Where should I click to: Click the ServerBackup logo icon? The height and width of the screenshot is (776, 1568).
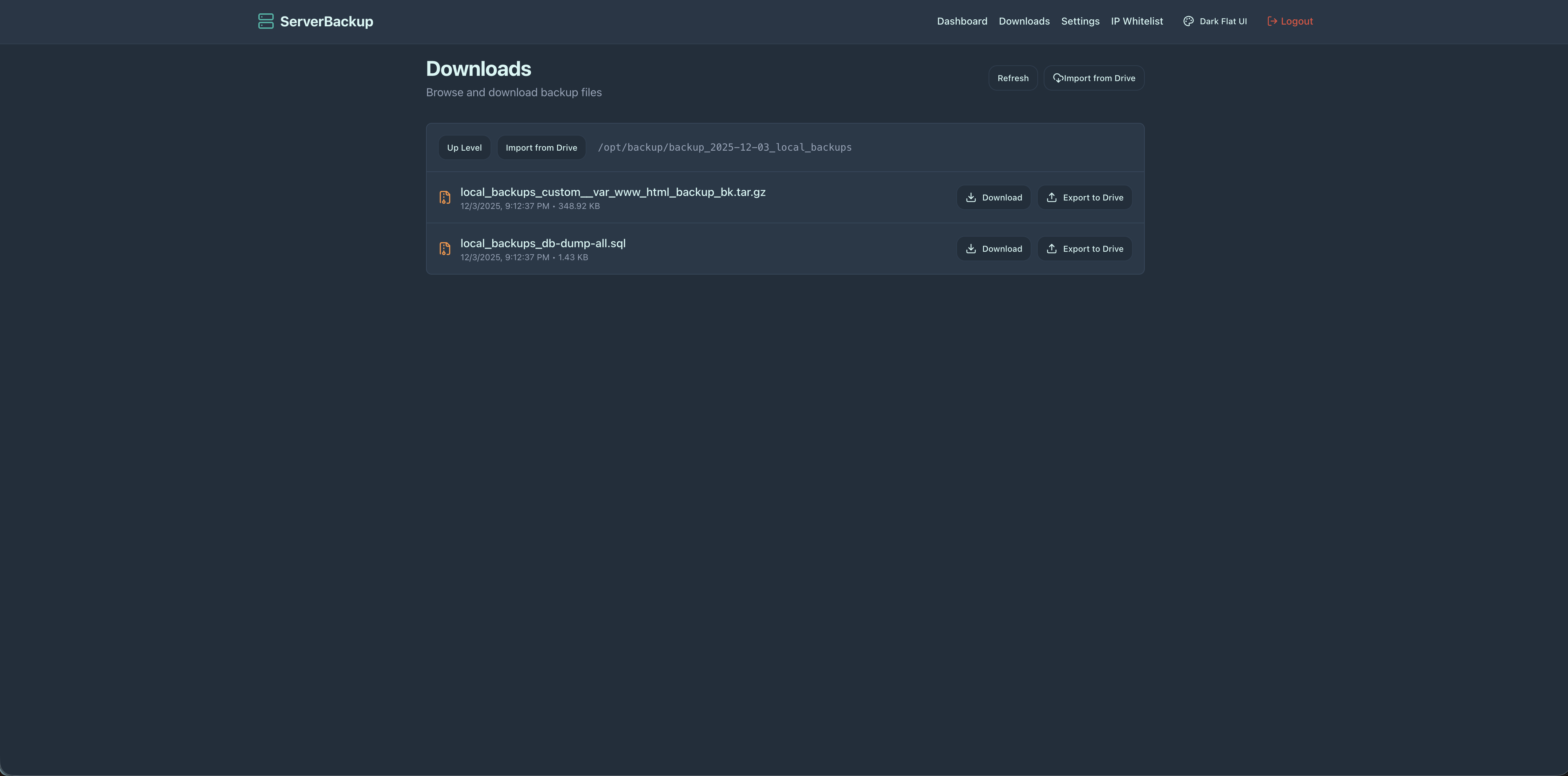(267, 21)
